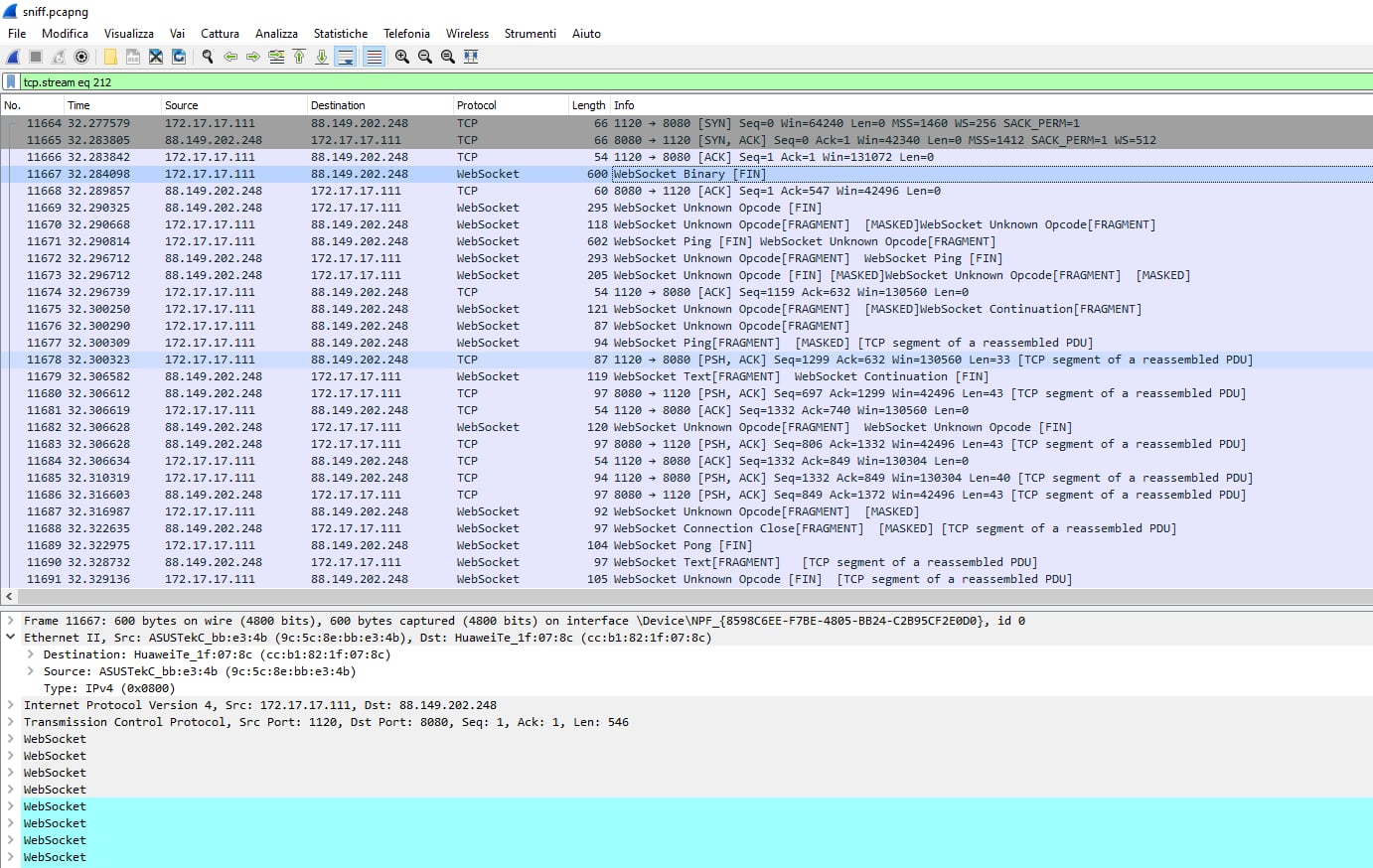Screen dimensions: 1373x868
Task: Select packet 11678 TCP row
Action: pos(686,360)
